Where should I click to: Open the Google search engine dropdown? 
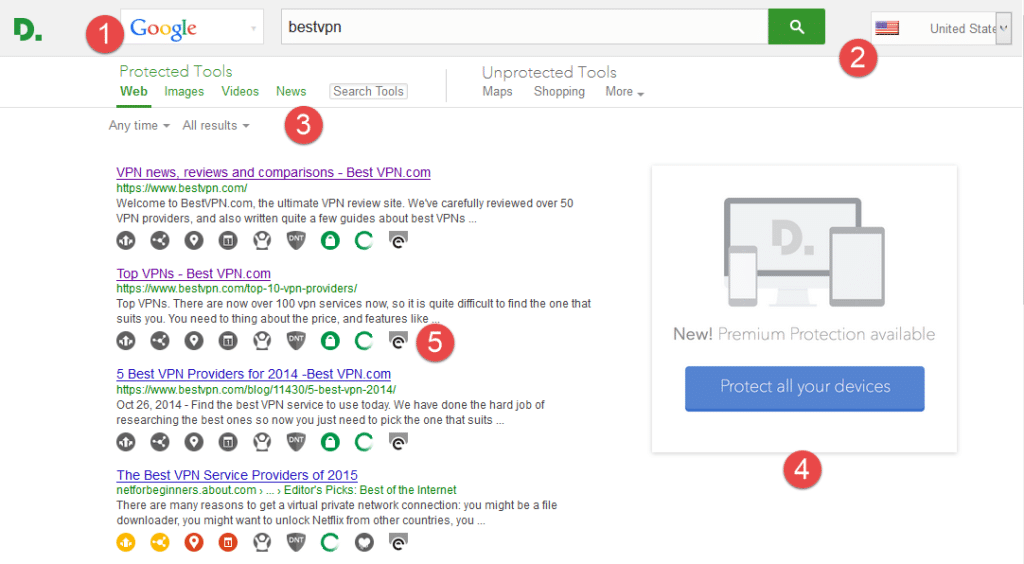(192, 28)
